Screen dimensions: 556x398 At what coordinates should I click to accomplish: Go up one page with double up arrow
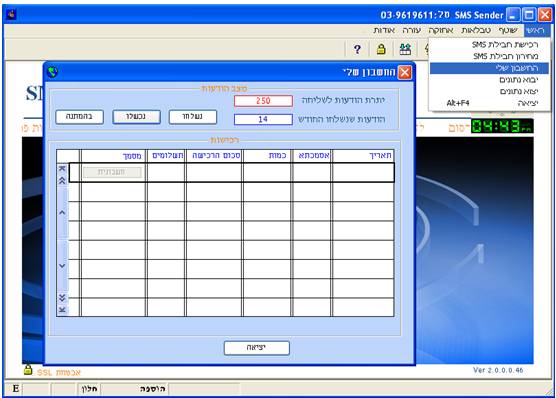pyautogui.click(x=62, y=181)
